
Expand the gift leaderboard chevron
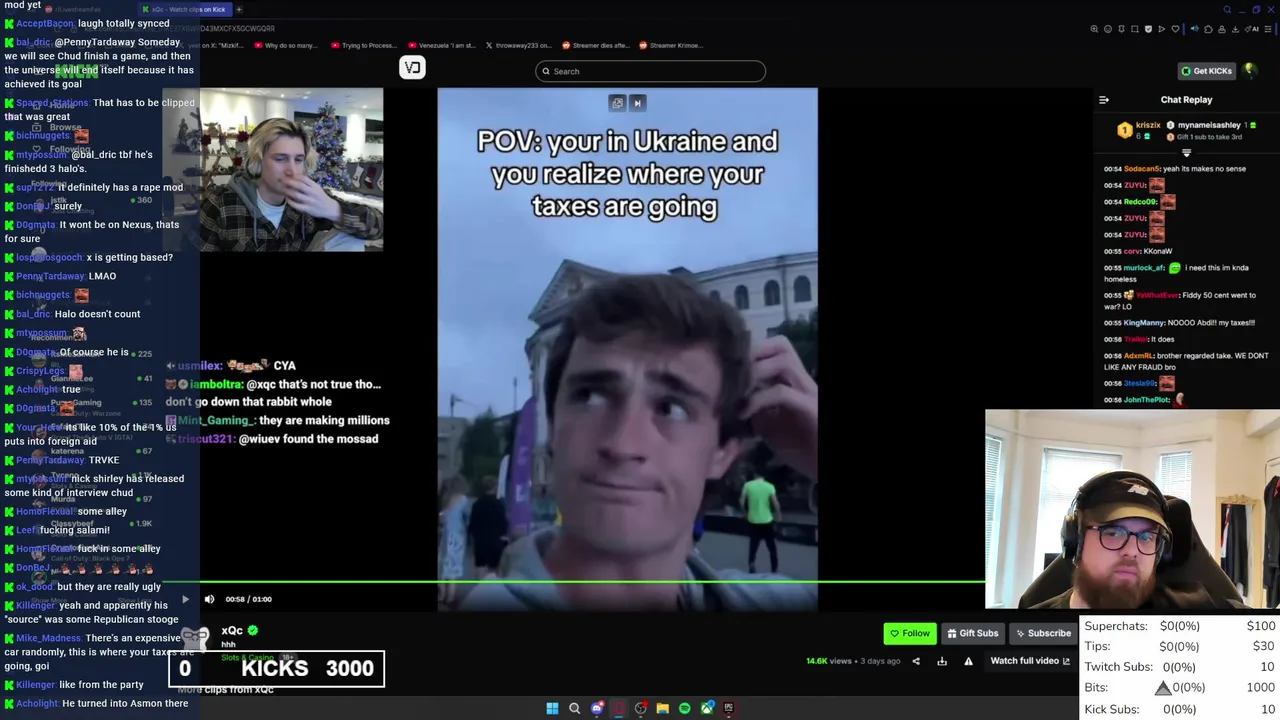[x=1186, y=153]
